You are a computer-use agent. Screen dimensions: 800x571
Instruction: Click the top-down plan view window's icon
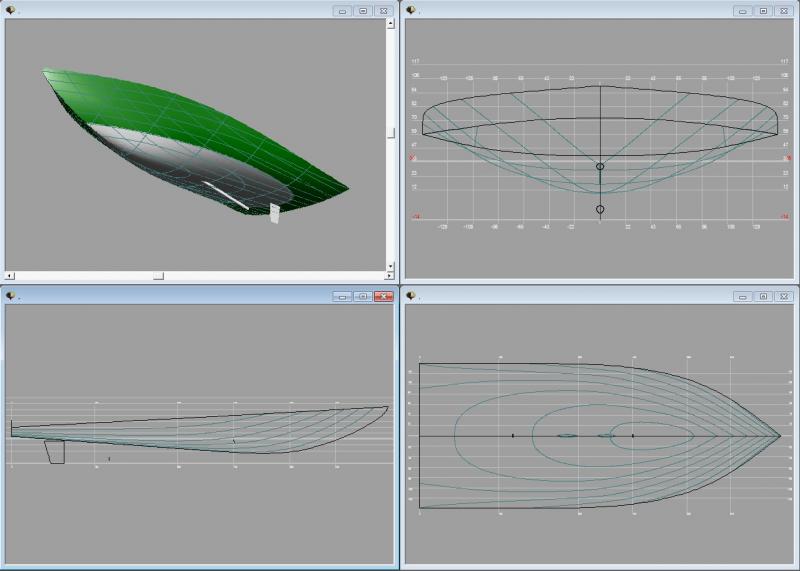pos(410,296)
